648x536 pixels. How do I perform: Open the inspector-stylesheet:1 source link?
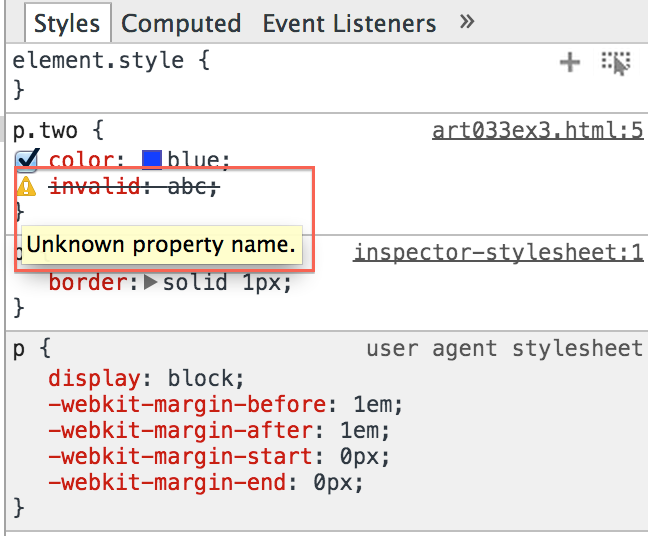coord(498,252)
